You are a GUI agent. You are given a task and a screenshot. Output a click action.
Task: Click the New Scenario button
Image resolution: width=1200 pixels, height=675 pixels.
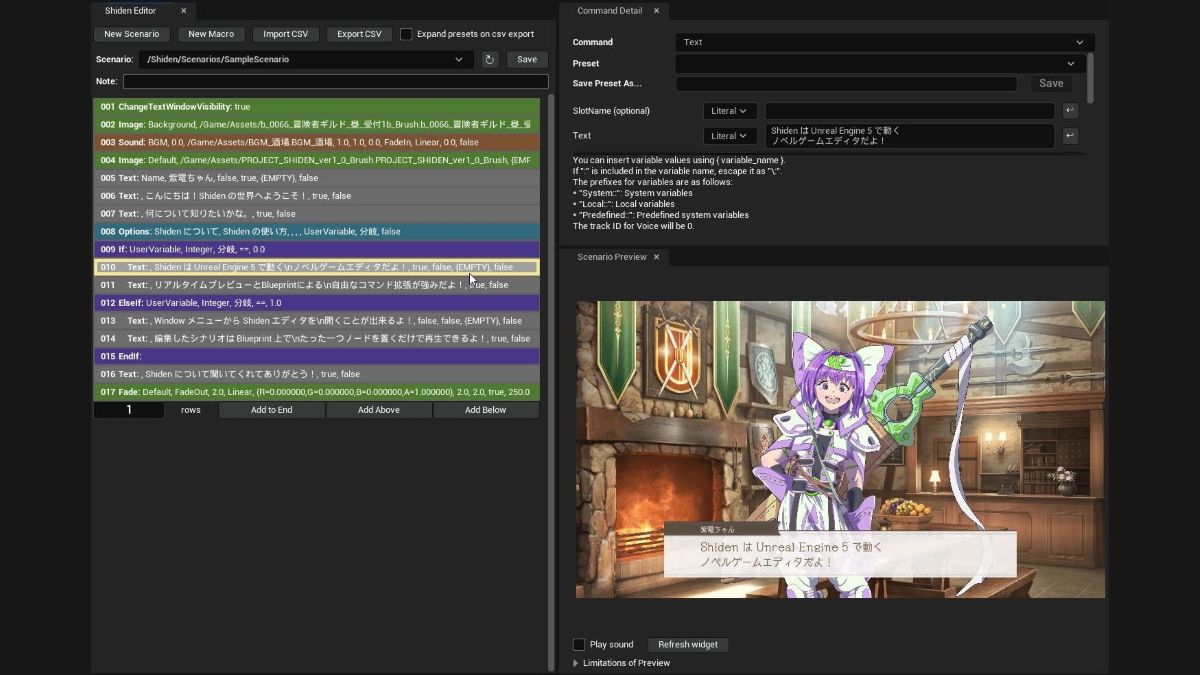(132, 34)
